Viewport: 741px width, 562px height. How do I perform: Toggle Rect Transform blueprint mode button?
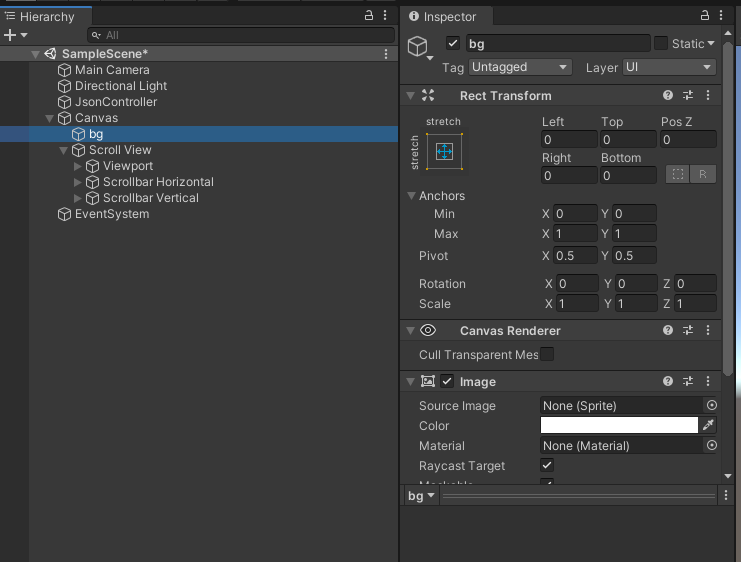pos(678,174)
